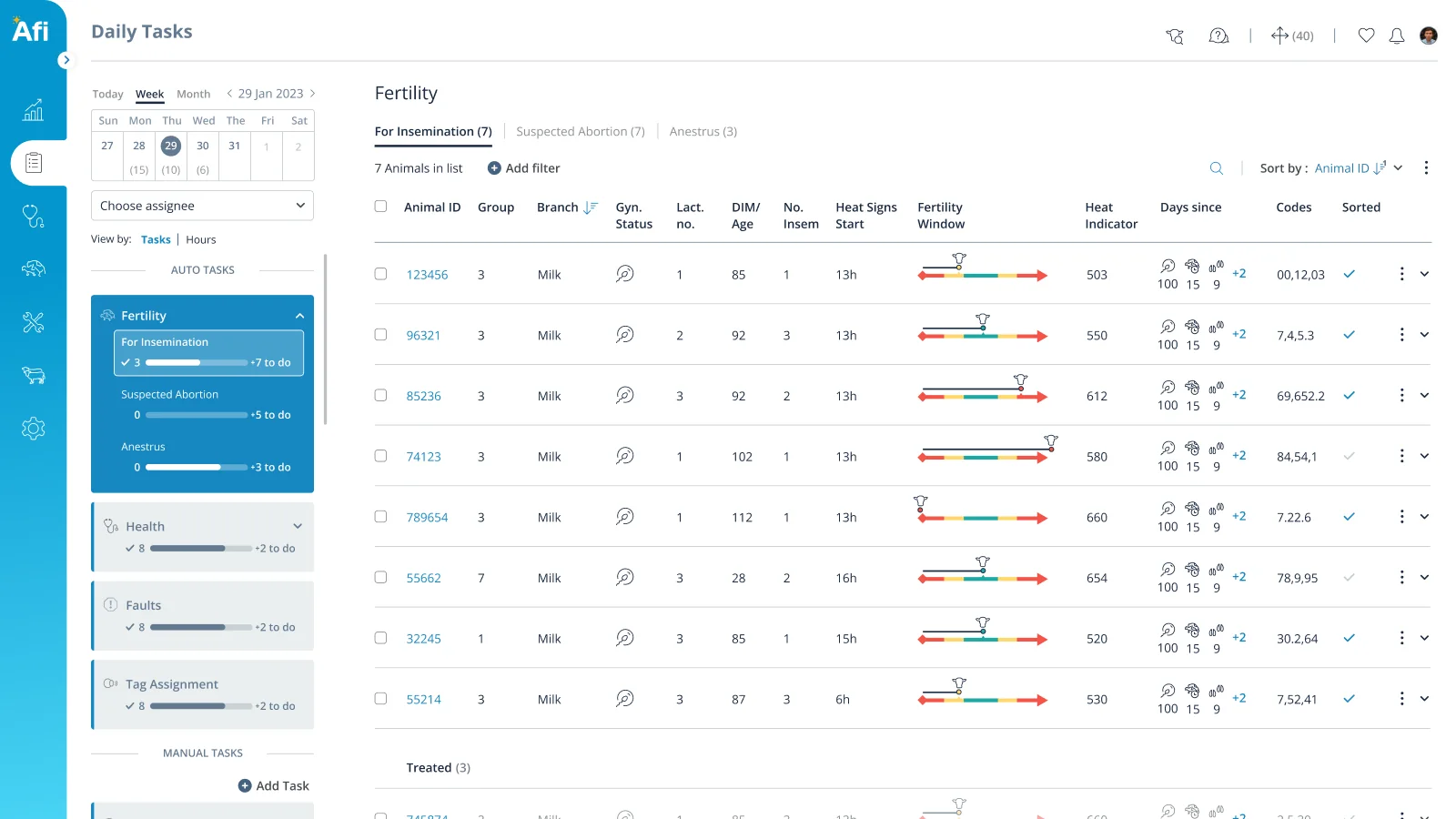
Task: Select the Today calendar view
Action: (x=107, y=94)
